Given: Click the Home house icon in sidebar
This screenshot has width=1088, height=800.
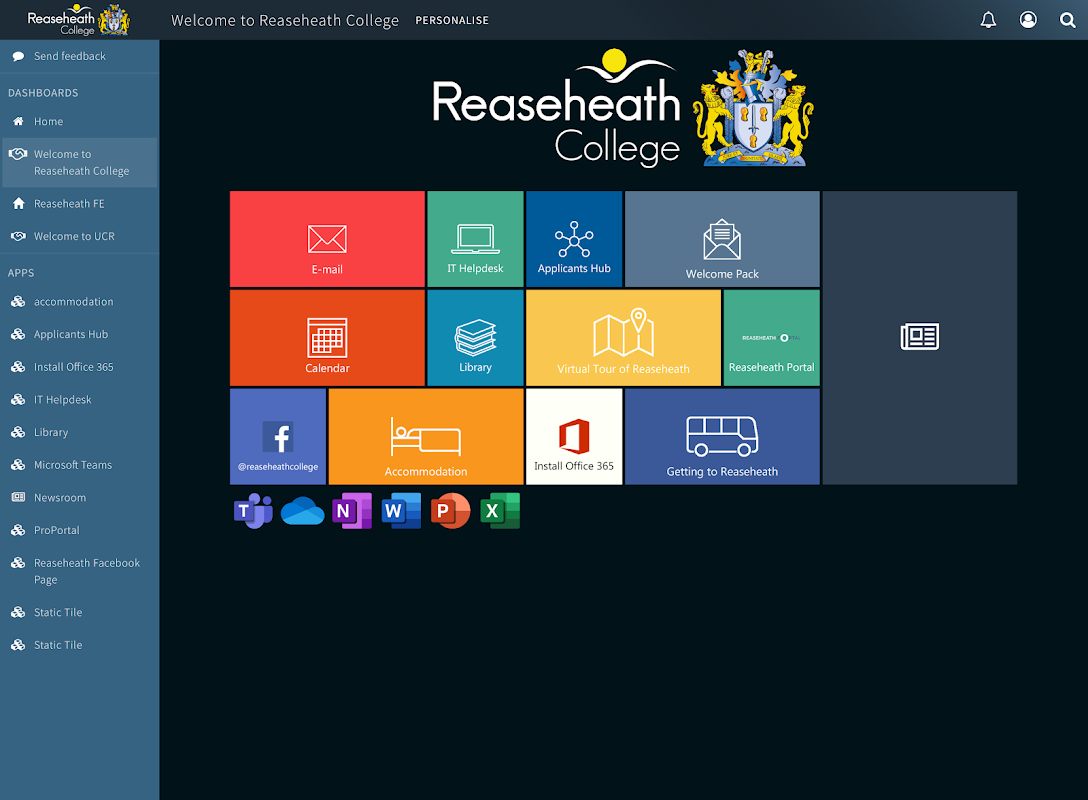Looking at the screenshot, I should 18,121.
